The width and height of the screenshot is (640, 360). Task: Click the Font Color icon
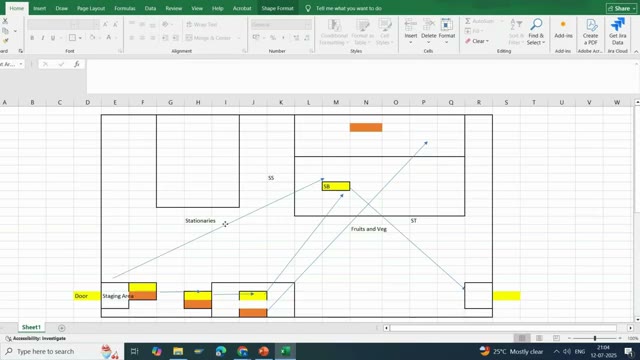(x=109, y=38)
